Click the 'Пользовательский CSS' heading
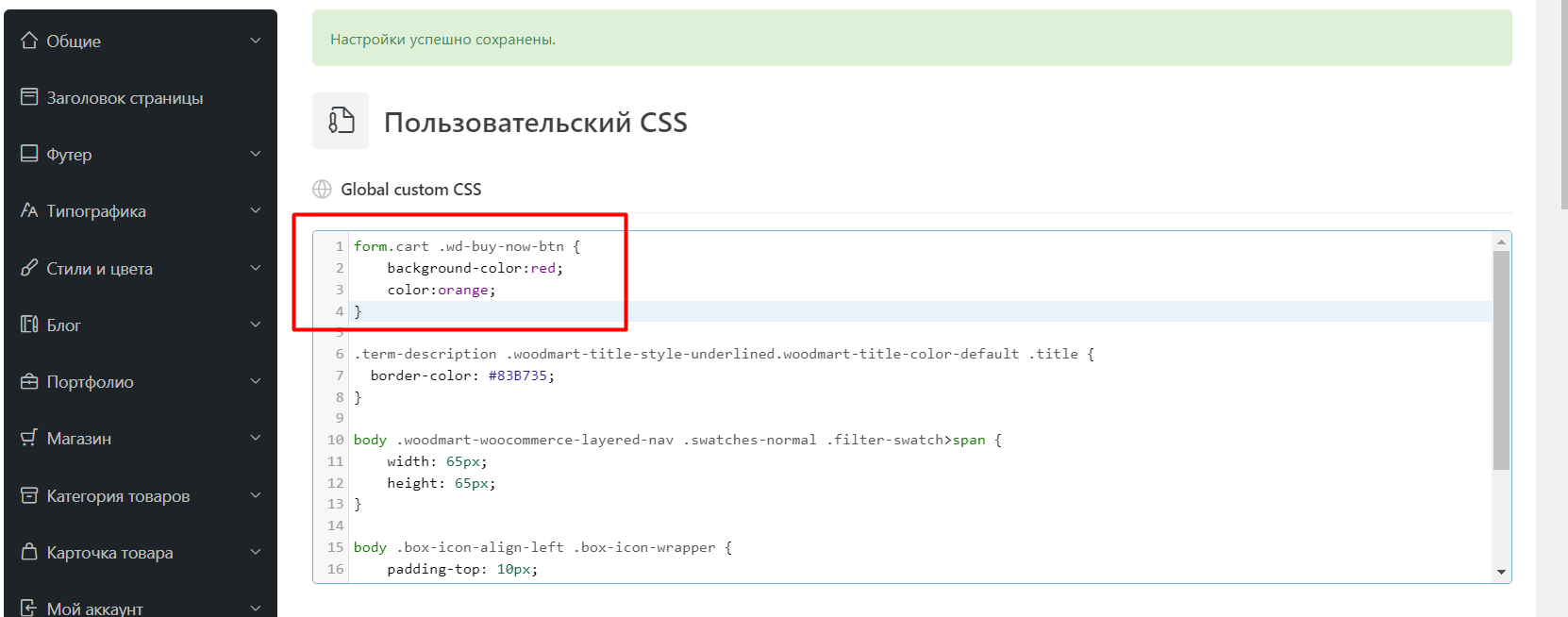The image size is (1568, 617). 535,123
